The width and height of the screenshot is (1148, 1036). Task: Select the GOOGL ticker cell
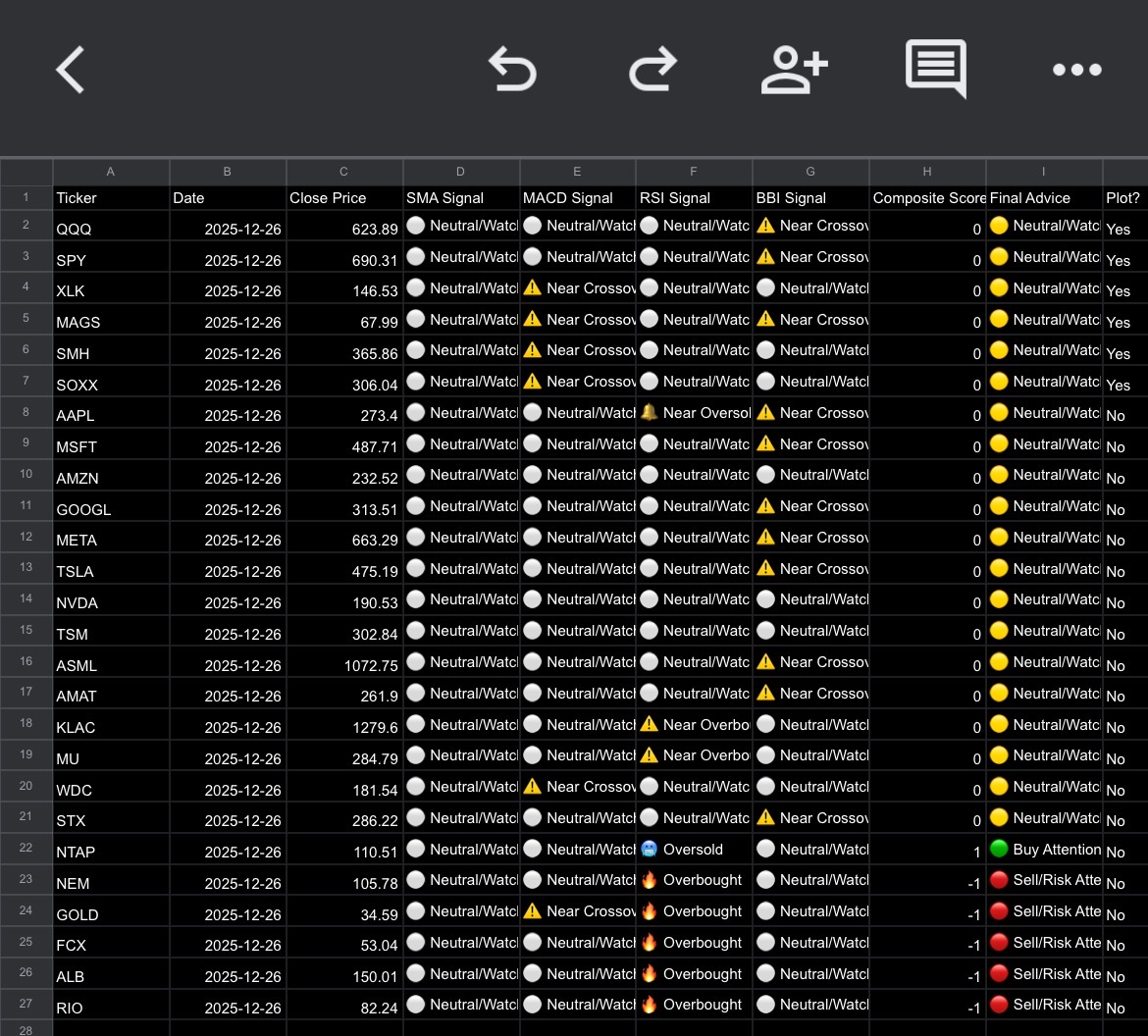click(111, 506)
